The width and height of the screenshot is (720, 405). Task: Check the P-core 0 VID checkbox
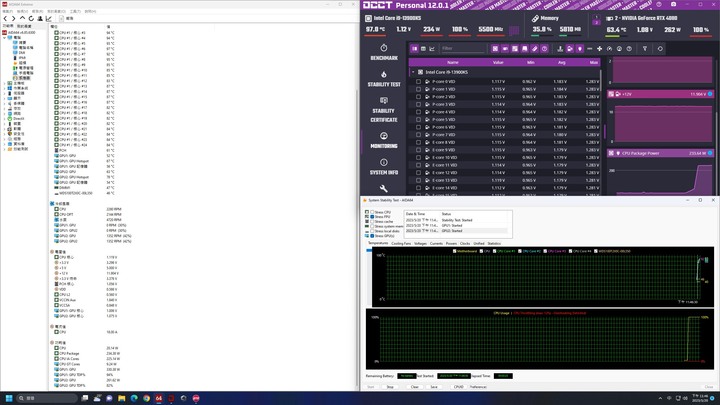(x=418, y=82)
